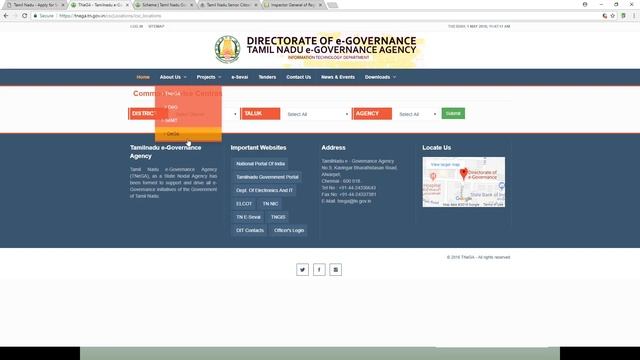Expand the Projects menu
The width and height of the screenshot is (640, 360).
pyautogui.click(x=209, y=77)
